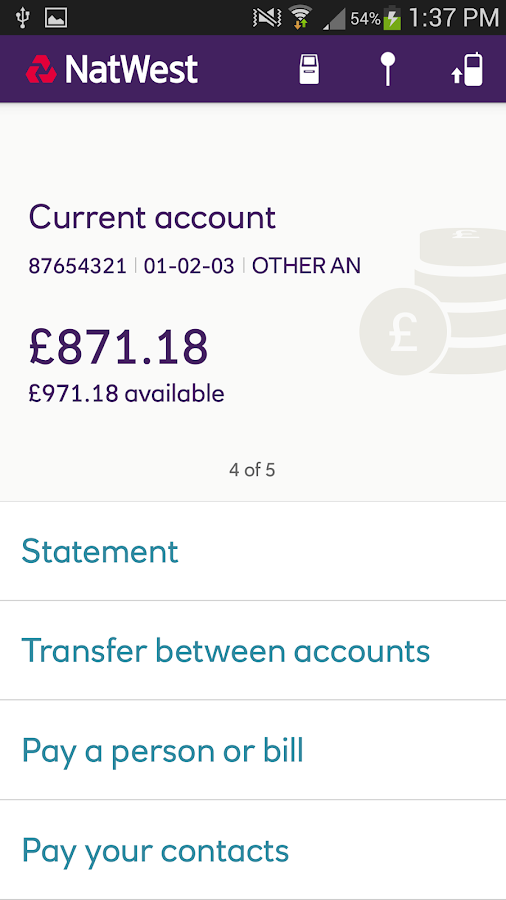Choose Pay a person or bill
This screenshot has height=900, width=506.
[x=253, y=750]
